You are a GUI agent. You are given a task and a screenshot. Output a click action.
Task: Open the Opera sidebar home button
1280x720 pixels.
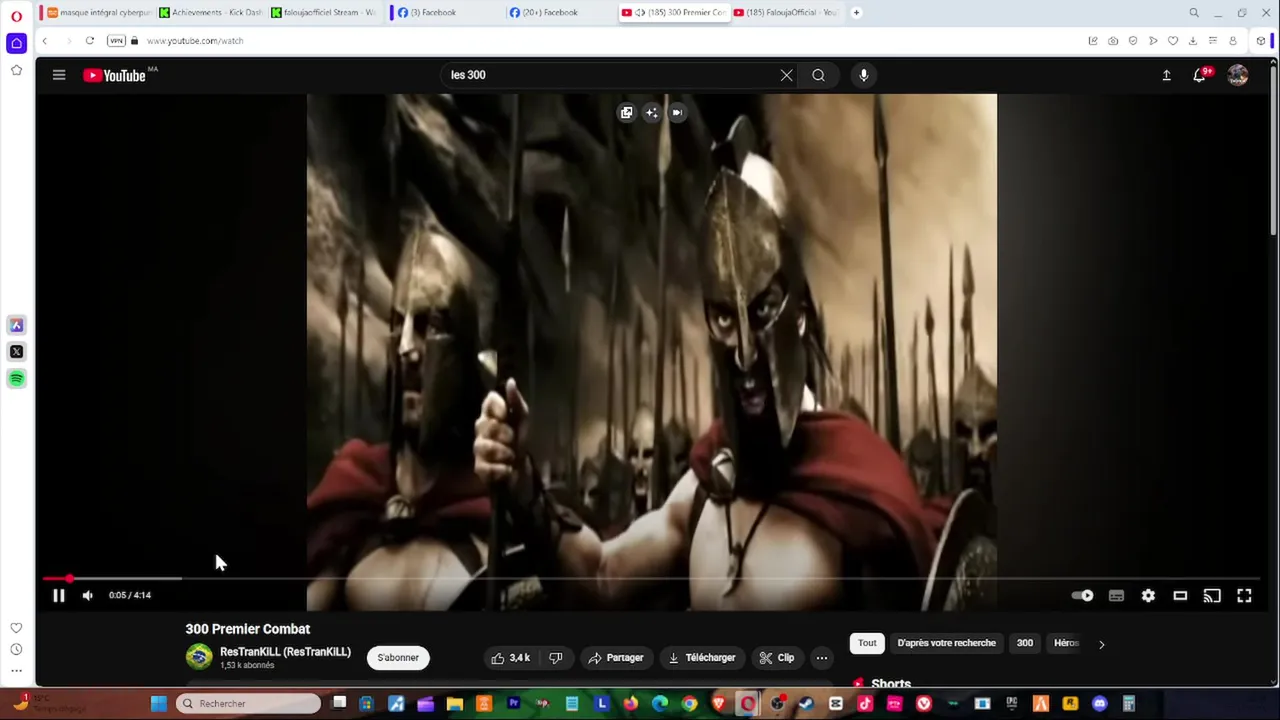point(16,43)
